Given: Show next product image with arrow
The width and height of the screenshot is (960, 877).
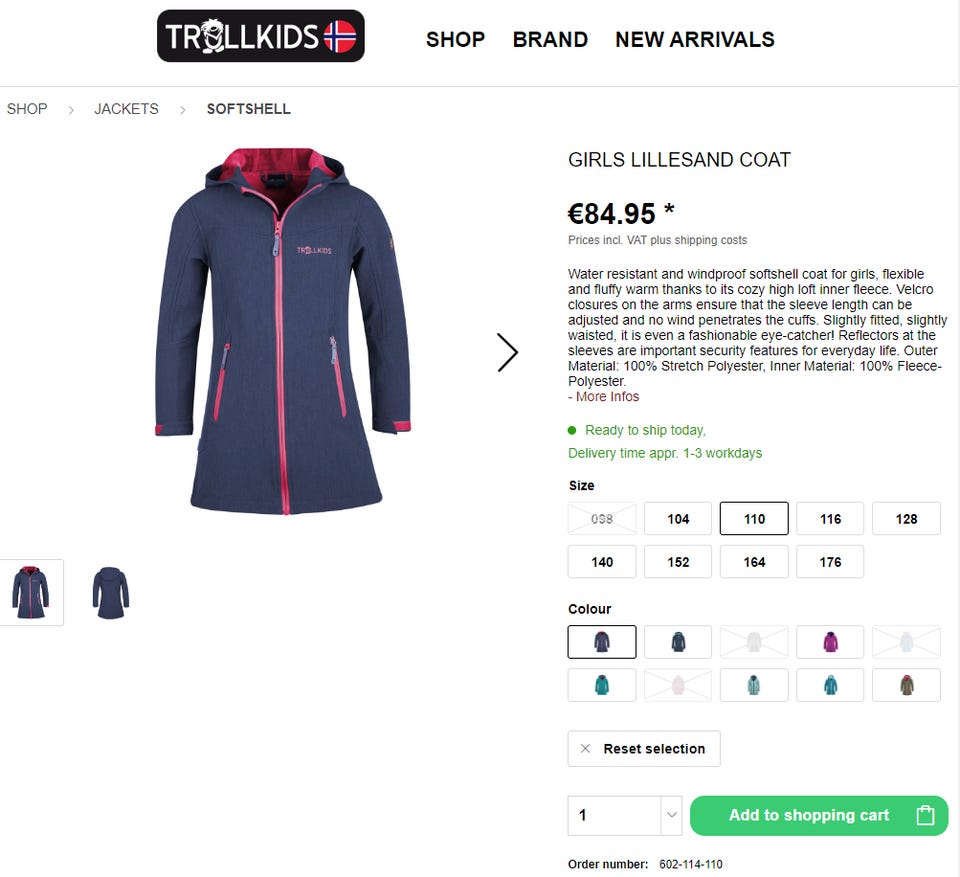Looking at the screenshot, I should (x=508, y=352).
